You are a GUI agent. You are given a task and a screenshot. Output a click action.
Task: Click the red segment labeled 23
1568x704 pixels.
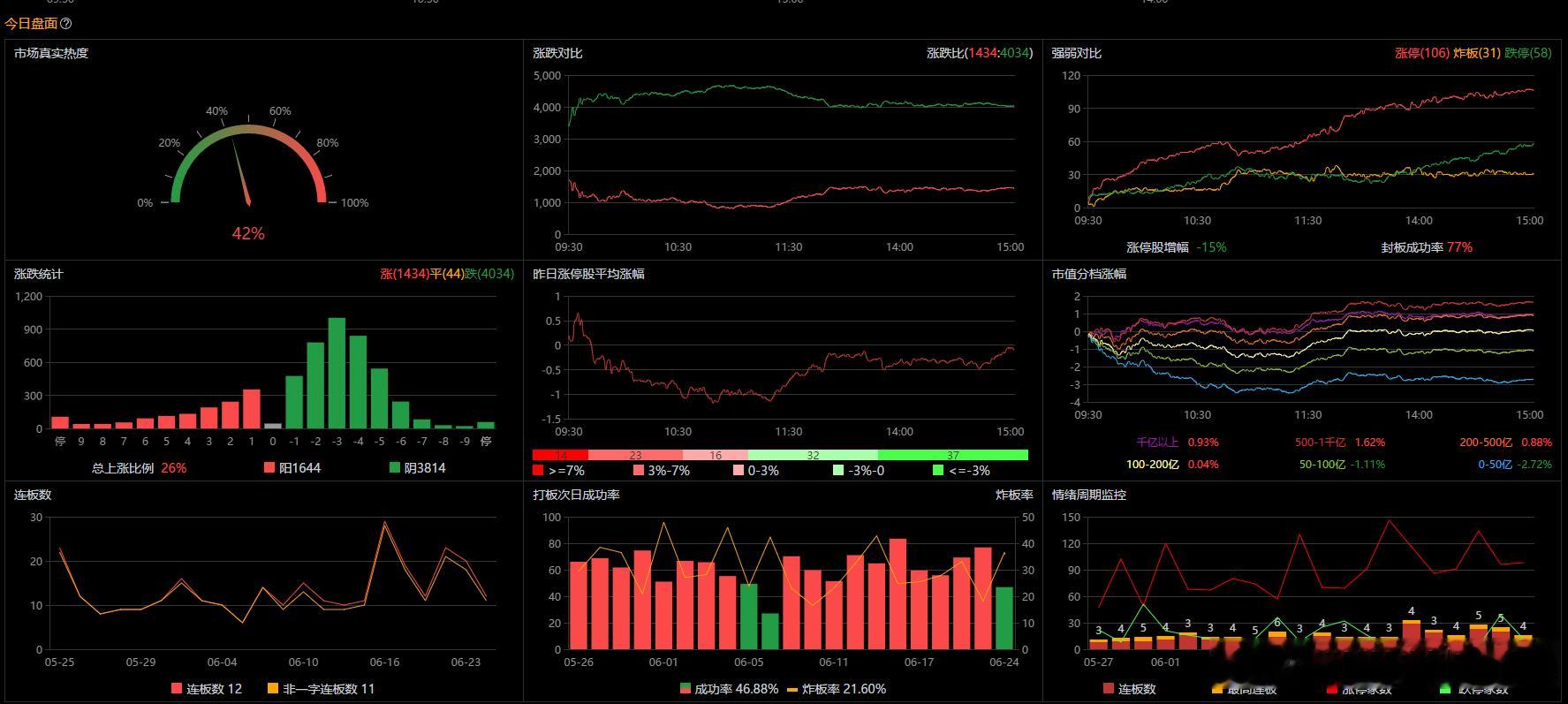[635, 455]
